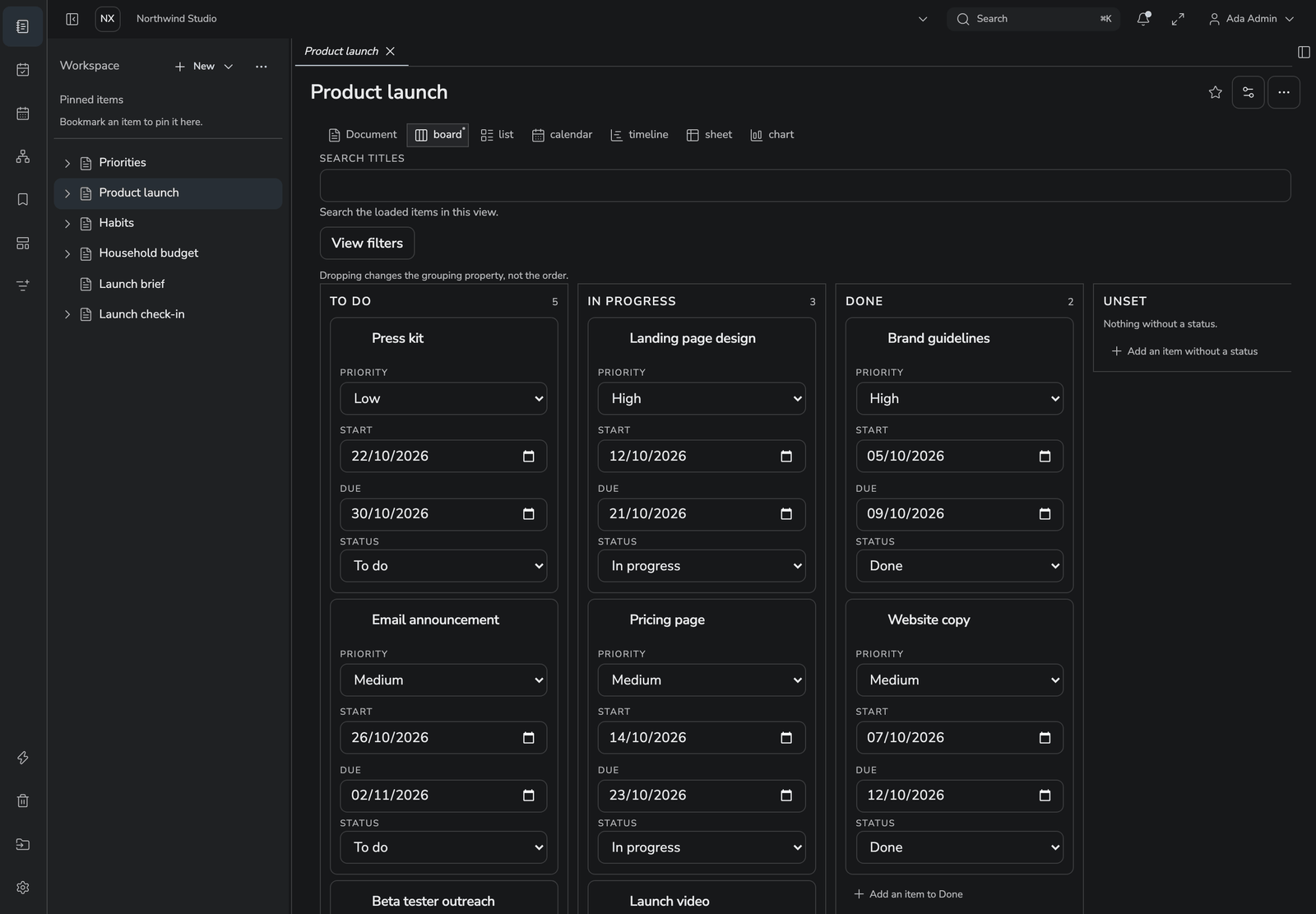Add an item without a status

click(x=1184, y=351)
